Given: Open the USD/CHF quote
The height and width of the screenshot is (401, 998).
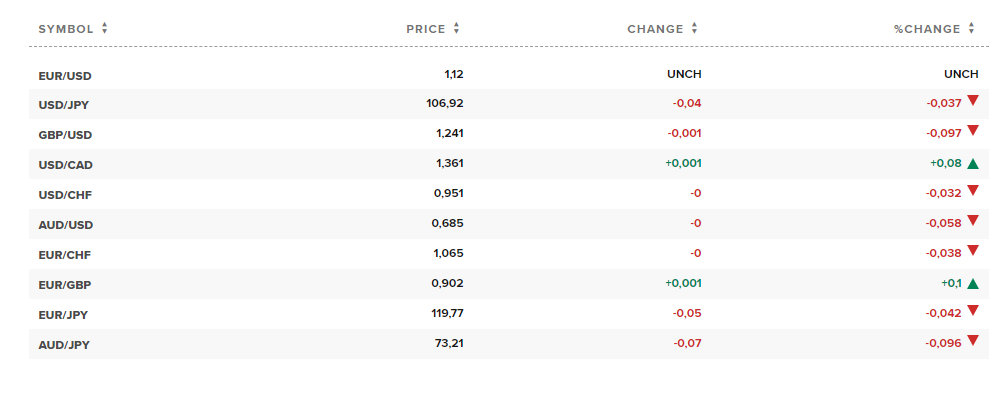Looking at the screenshot, I should pos(65,195).
